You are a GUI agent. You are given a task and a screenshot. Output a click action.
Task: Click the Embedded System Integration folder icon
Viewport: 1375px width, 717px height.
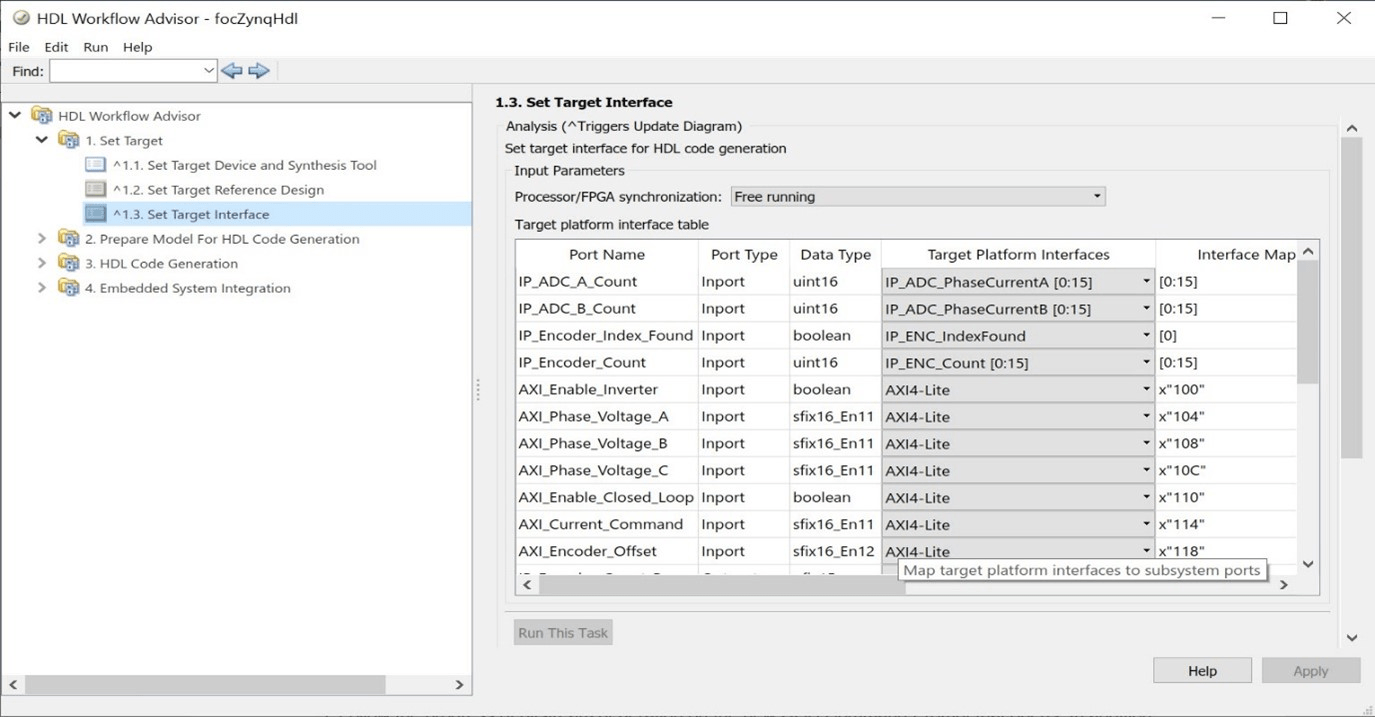[x=69, y=288]
